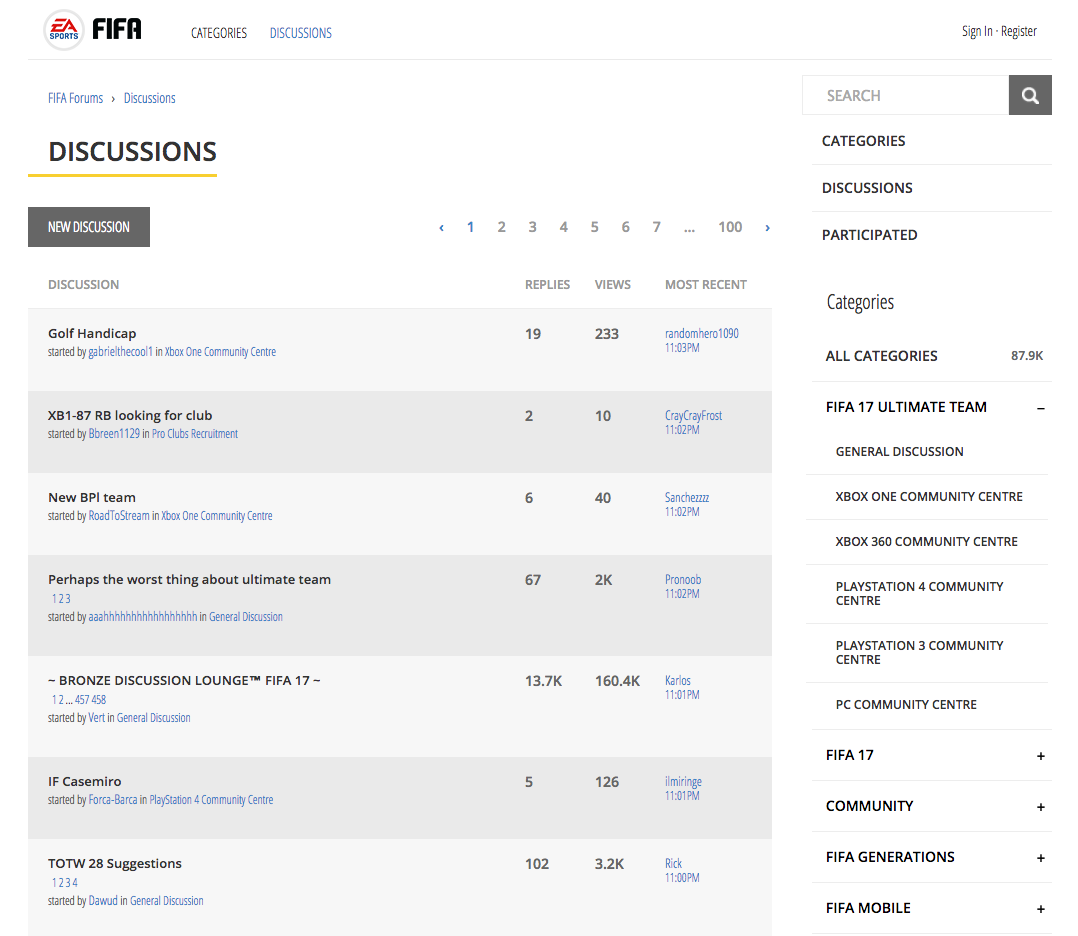View gabrielthecool1's profile
This screenshot has height=936, width=1078.
coord(120,351)
